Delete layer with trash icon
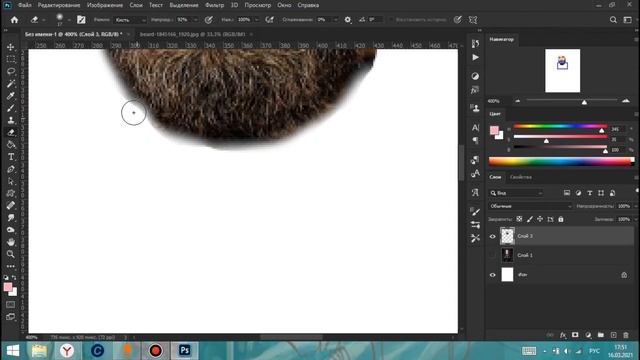 626,335
